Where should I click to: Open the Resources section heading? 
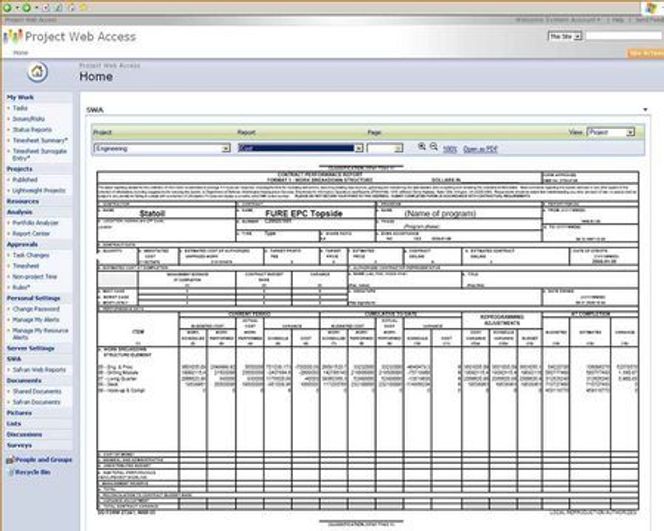tap(22, 201)
